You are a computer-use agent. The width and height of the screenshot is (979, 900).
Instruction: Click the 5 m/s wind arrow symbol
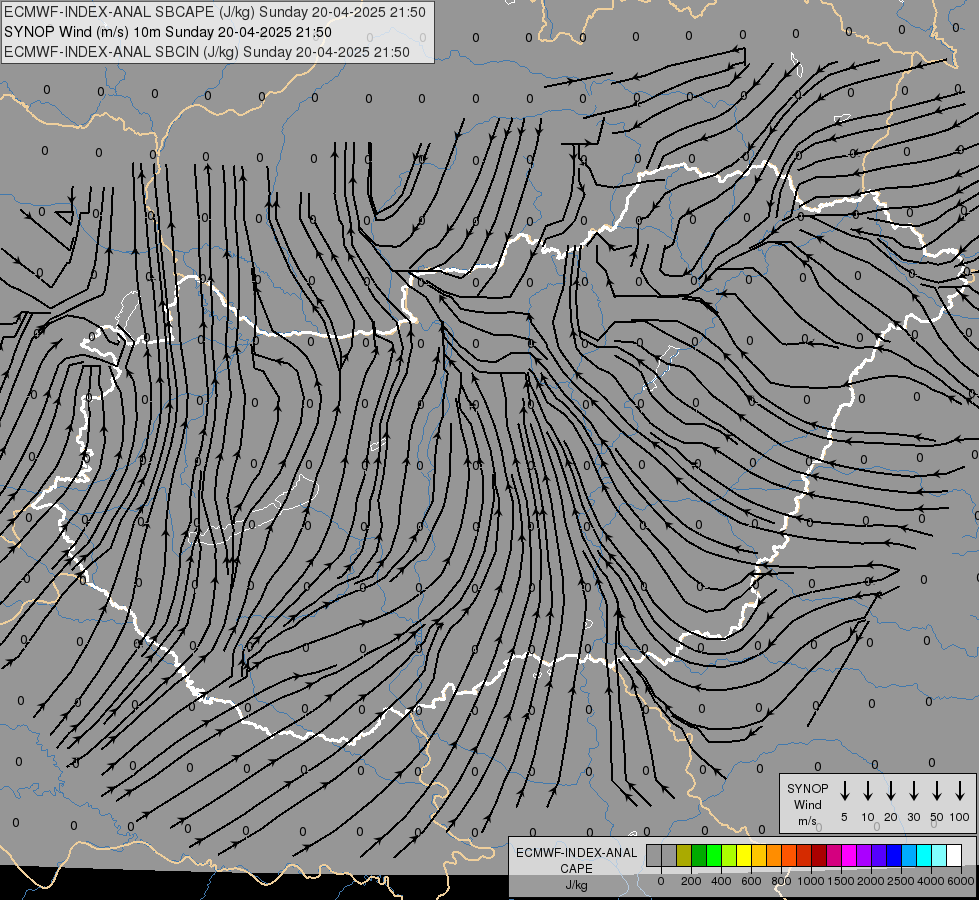click(844, 791)
